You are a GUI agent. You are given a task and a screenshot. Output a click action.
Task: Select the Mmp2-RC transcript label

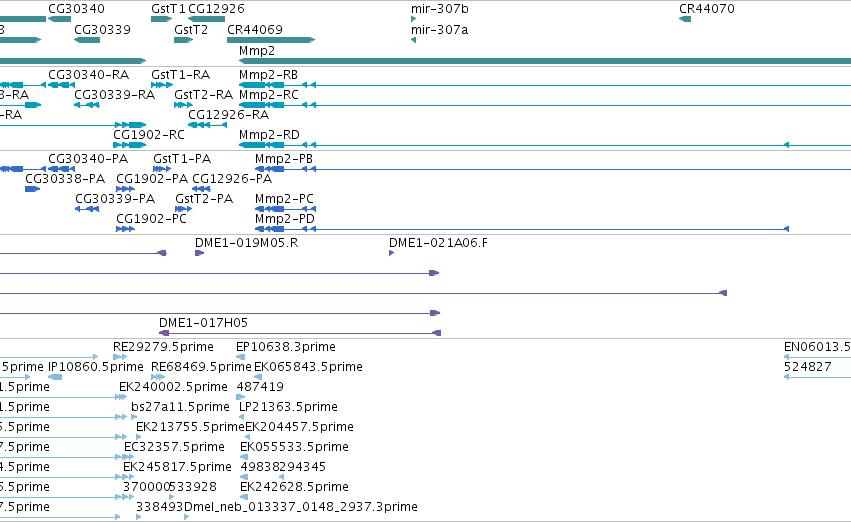click(269, 94)
